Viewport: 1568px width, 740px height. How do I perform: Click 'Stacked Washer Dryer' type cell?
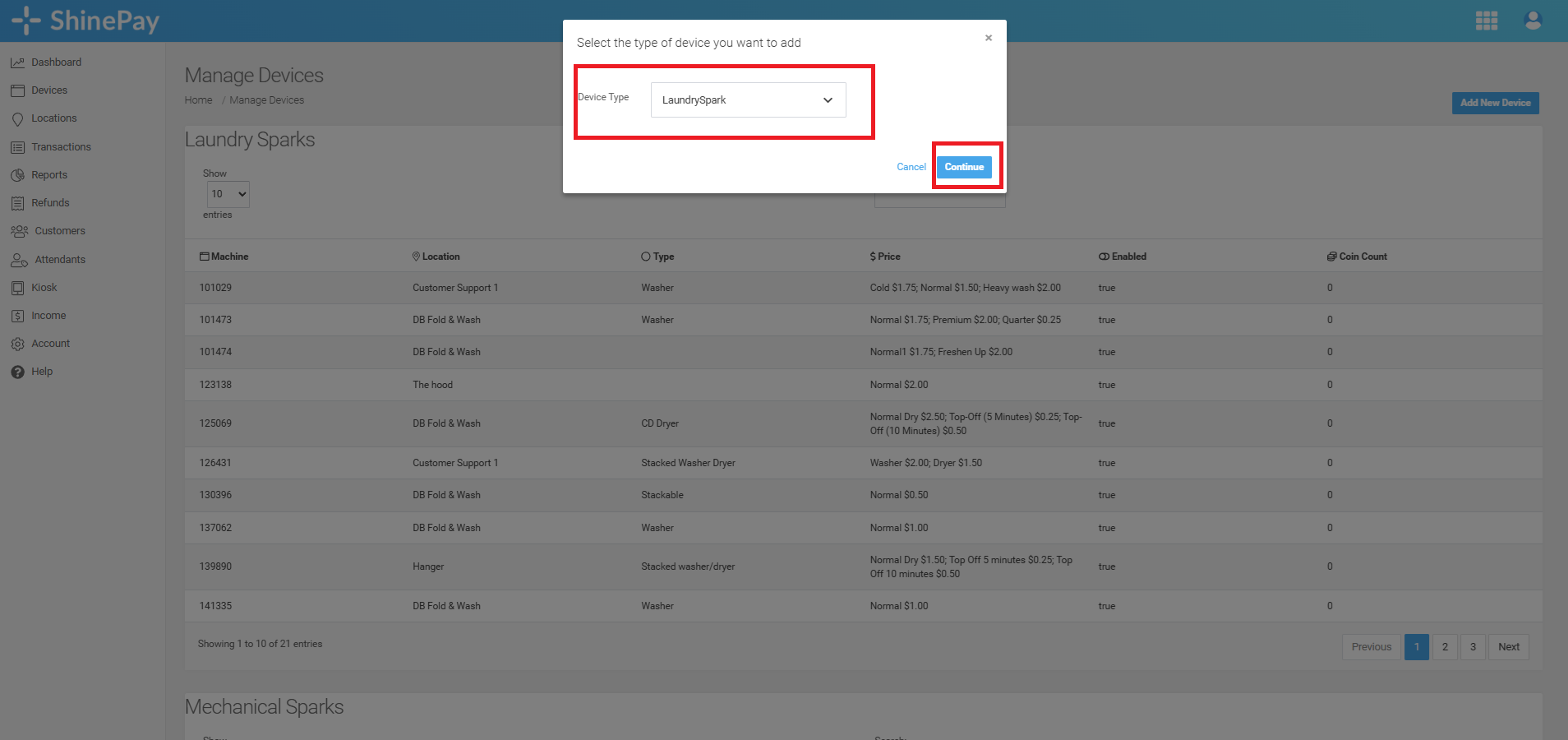click(x=688, y=463)
